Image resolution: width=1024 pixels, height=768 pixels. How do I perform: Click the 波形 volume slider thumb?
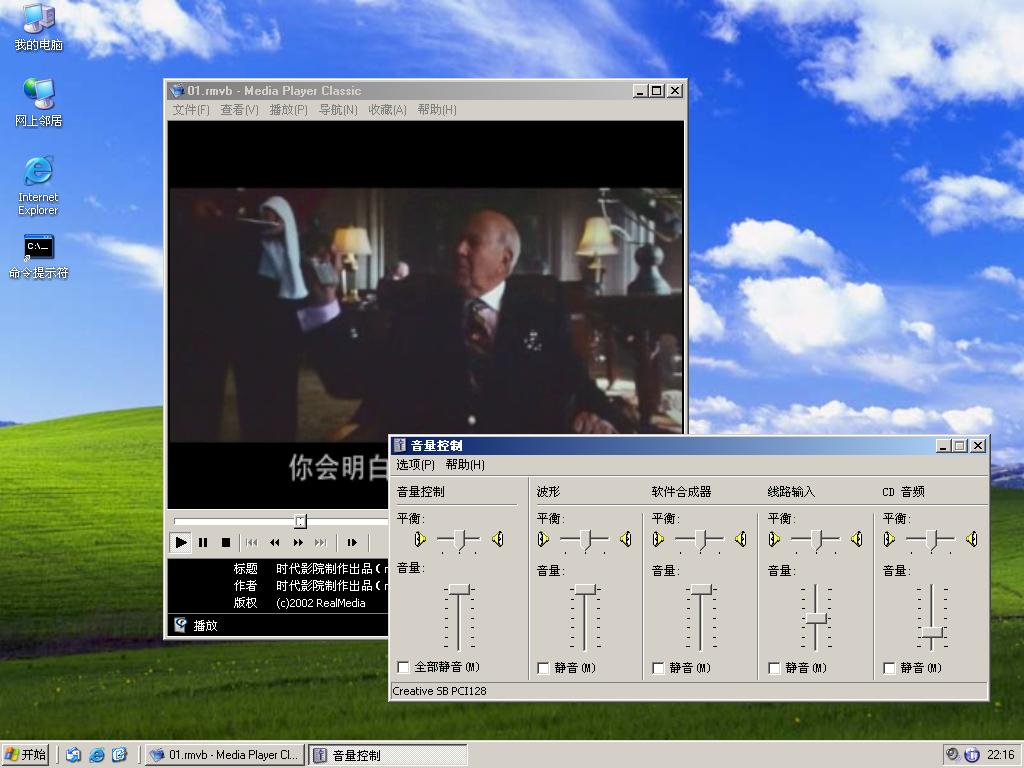click(584, 589)
